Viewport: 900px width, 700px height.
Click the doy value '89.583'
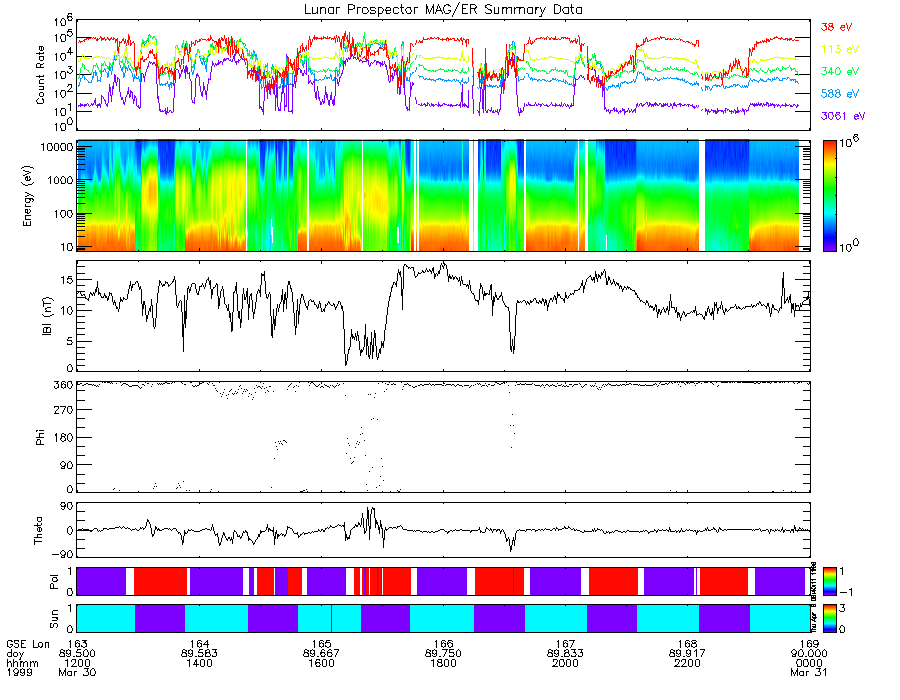(x=199, y=654)
